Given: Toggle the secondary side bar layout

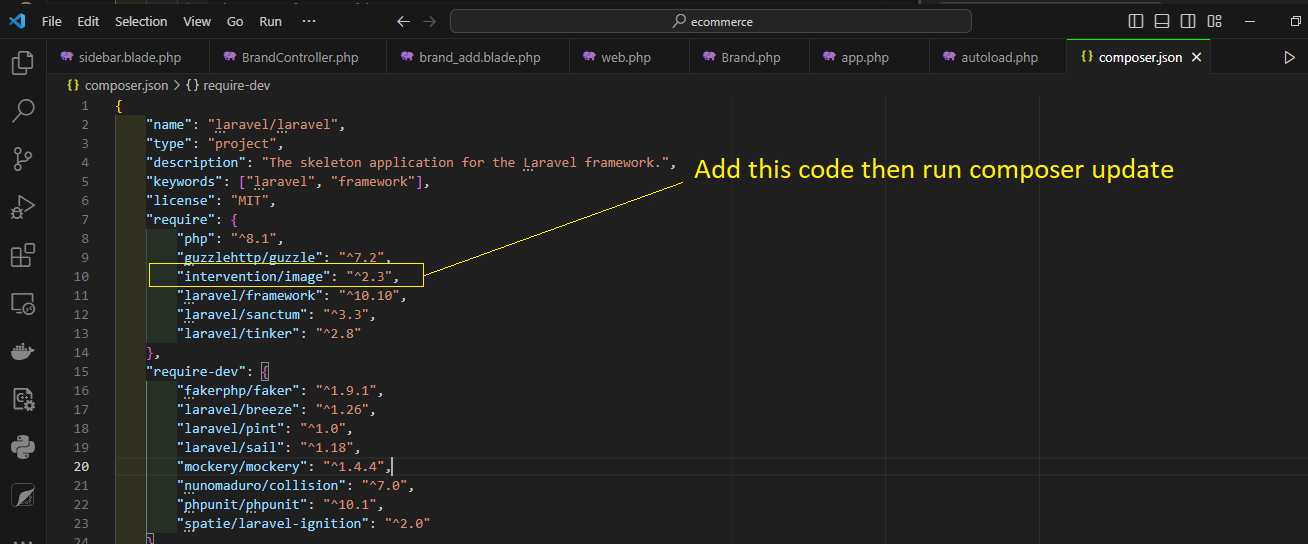Looking at the screenshot, I should pos(1188,21).
